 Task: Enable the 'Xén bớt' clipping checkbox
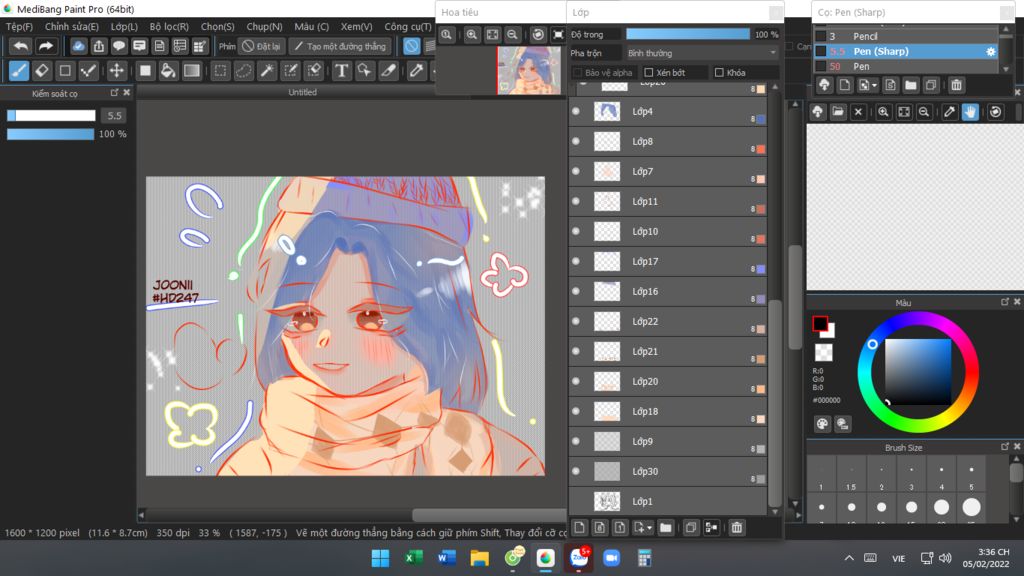[648, 72]
